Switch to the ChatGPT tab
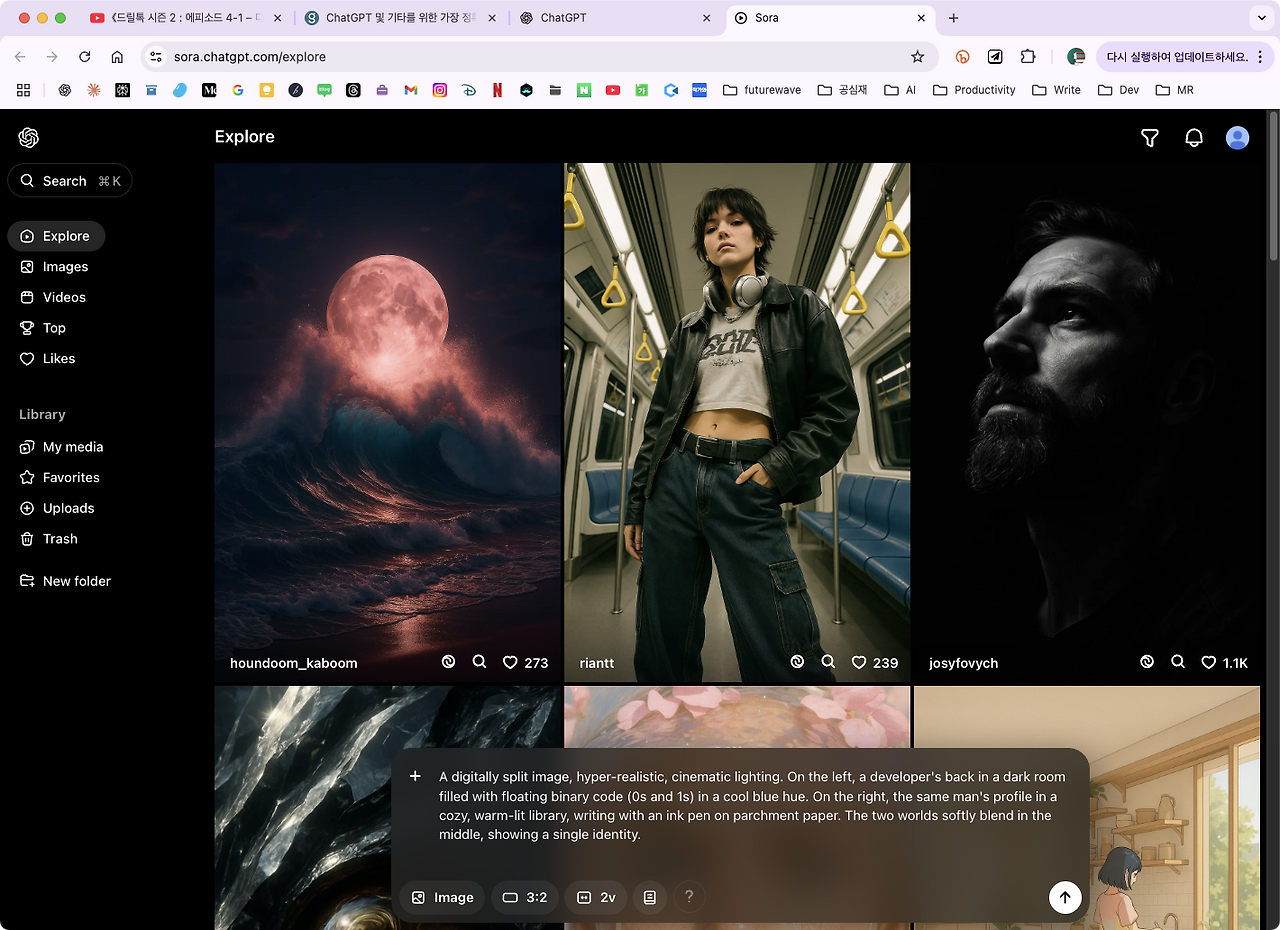Screen dimensions: 1280x930 tap(616, 18)
